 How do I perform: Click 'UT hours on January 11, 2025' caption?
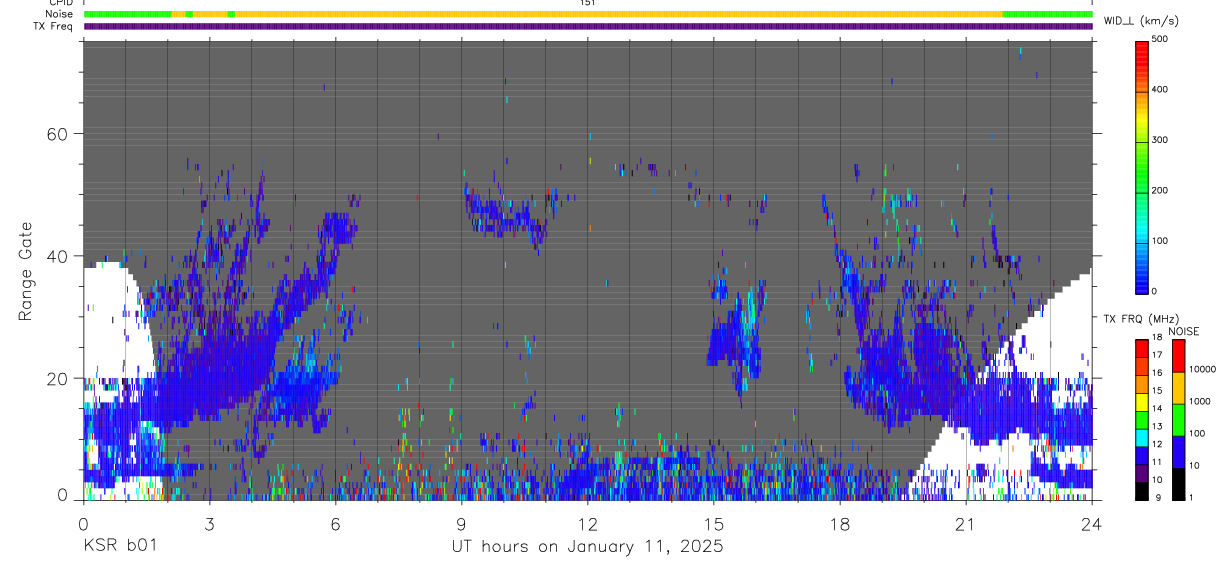(586, 547)
